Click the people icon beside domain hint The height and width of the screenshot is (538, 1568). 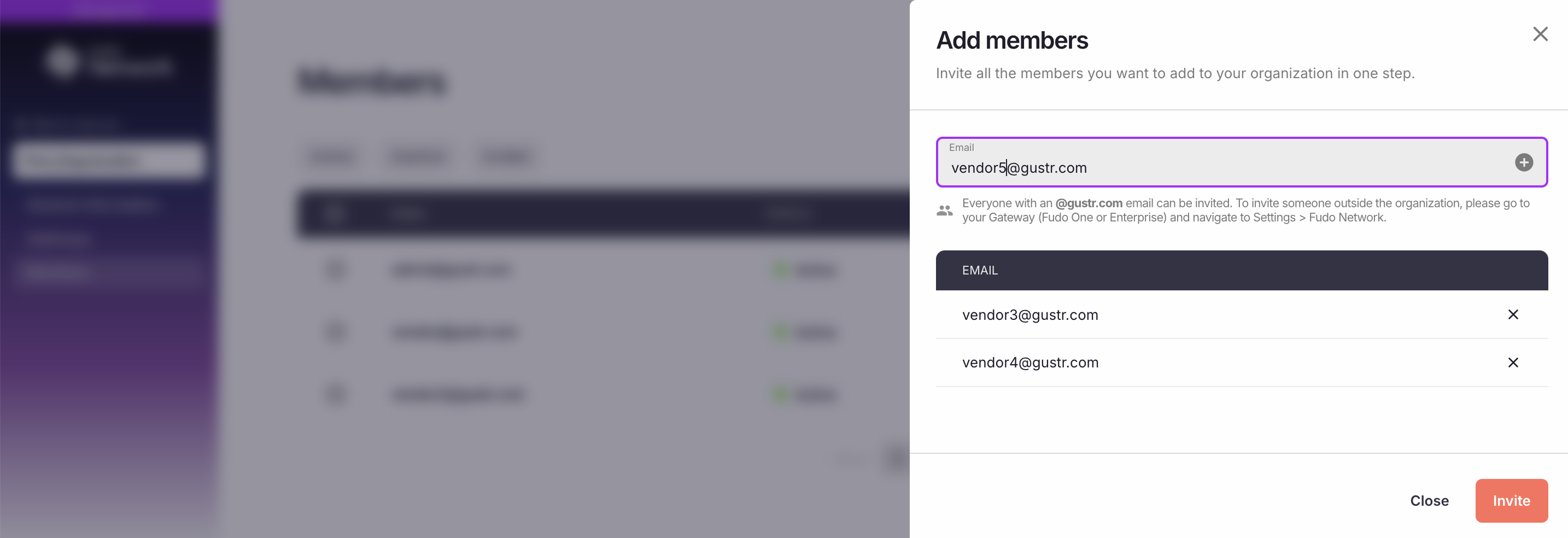pyautogui.click(x=944, y=210)
